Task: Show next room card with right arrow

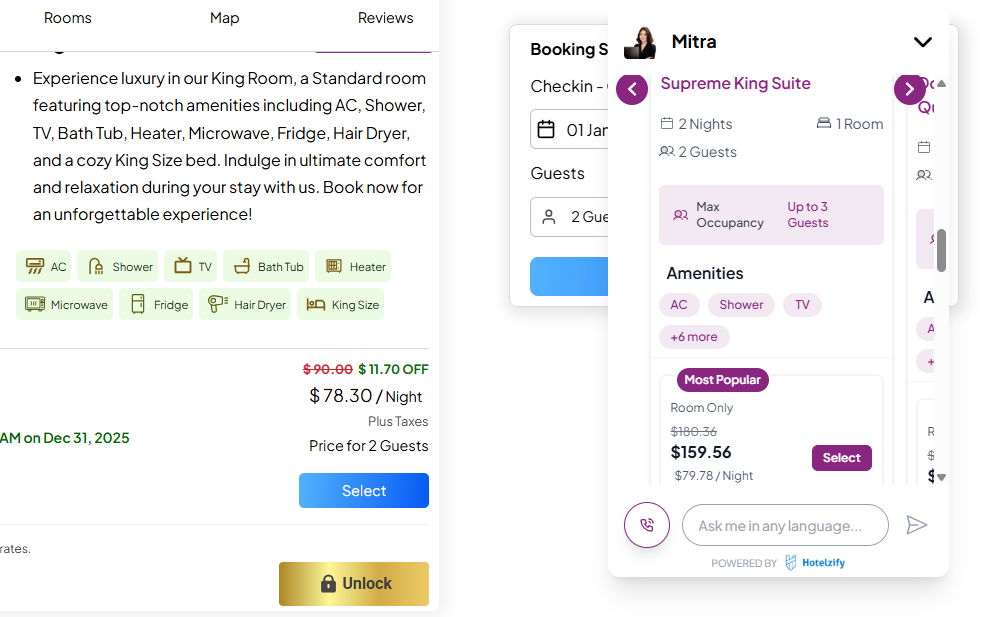Action: click(x=909, y=89)
